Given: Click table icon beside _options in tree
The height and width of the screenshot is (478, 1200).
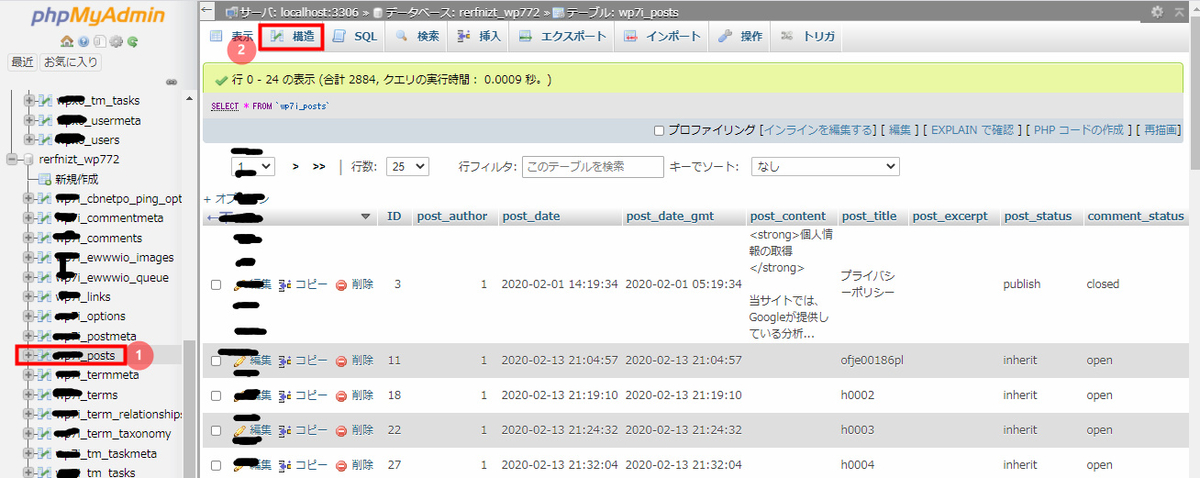Looking at the screenshot, I should (45, 316).
